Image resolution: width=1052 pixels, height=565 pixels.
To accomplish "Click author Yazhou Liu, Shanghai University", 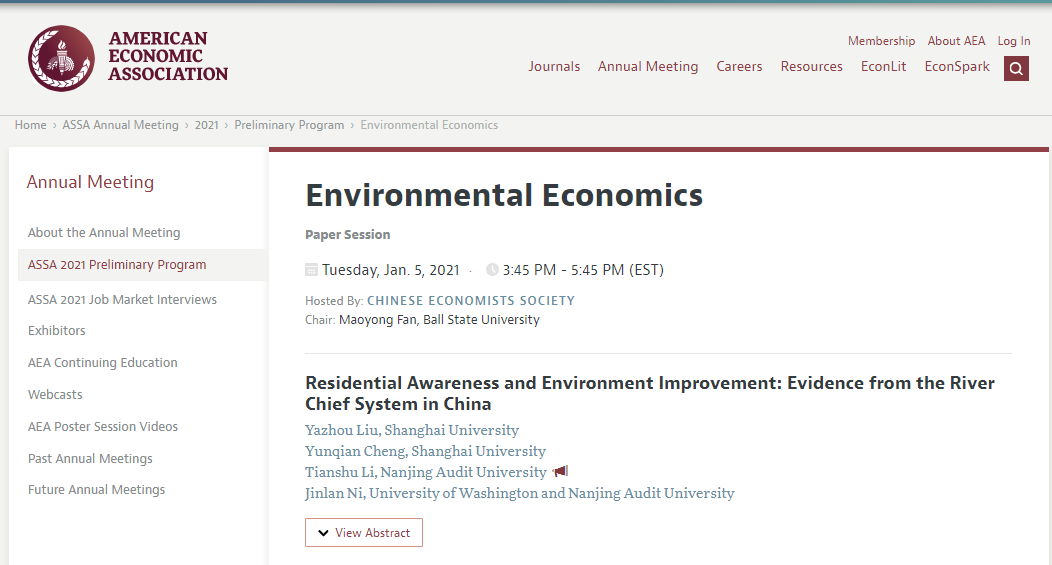I will coord(412,430).
